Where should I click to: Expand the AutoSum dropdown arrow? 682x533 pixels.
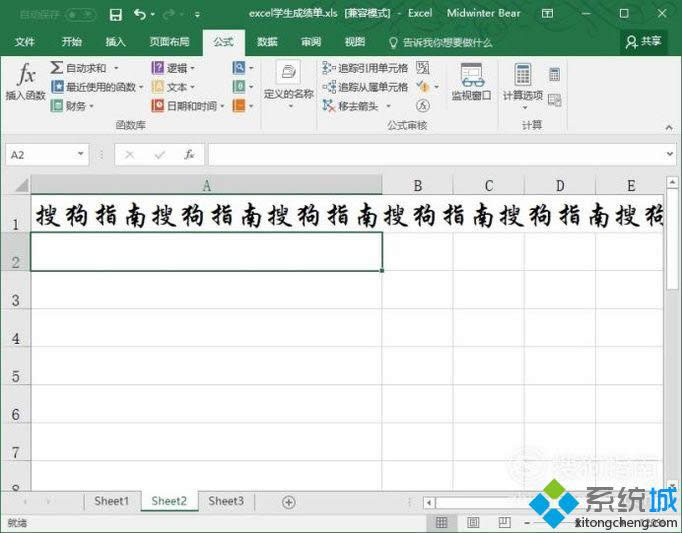point(116,68)
